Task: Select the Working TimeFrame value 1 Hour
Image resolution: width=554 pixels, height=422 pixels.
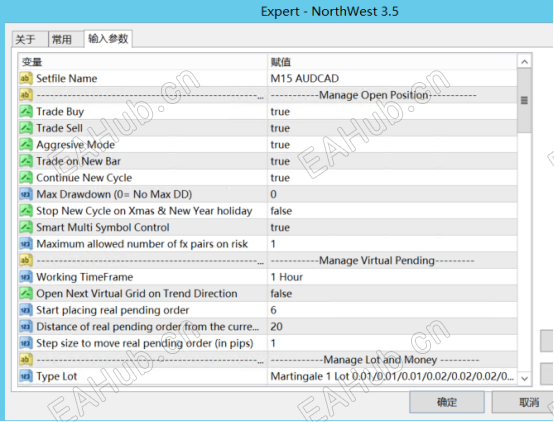Action: [x=392, y=277]
